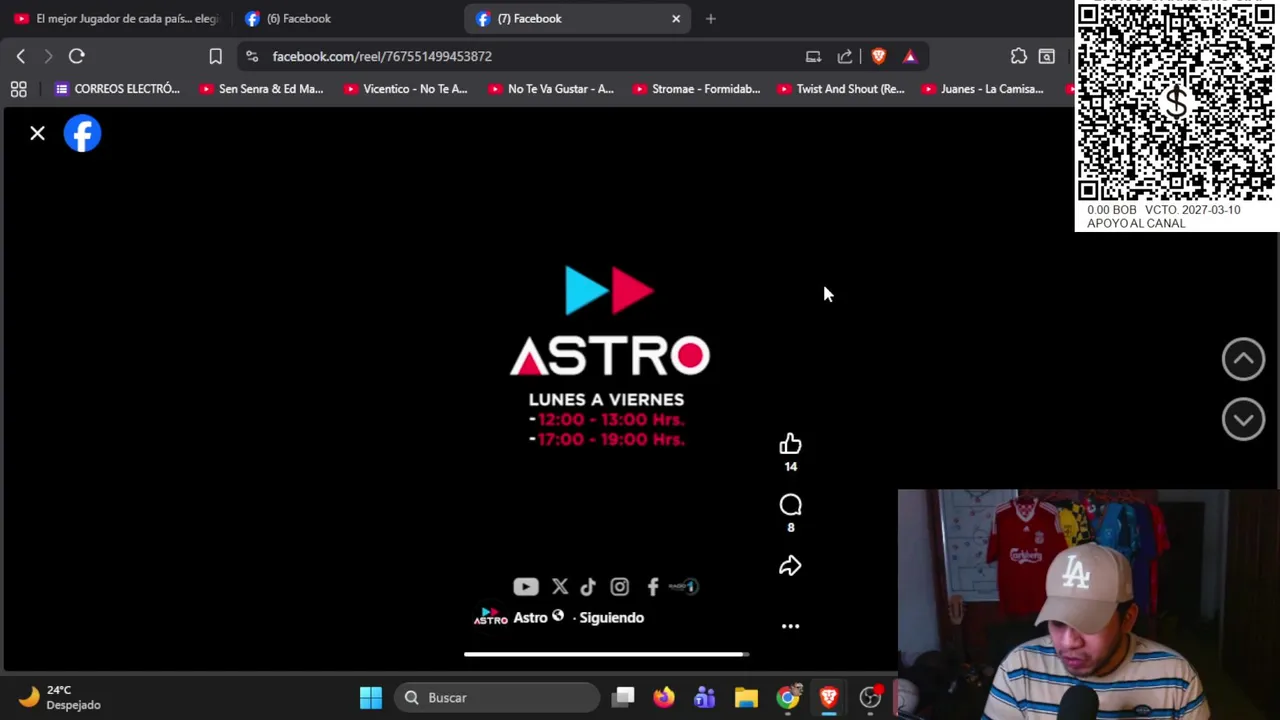
Task: Go back with the browser back arrow
Action: [21, 56]
